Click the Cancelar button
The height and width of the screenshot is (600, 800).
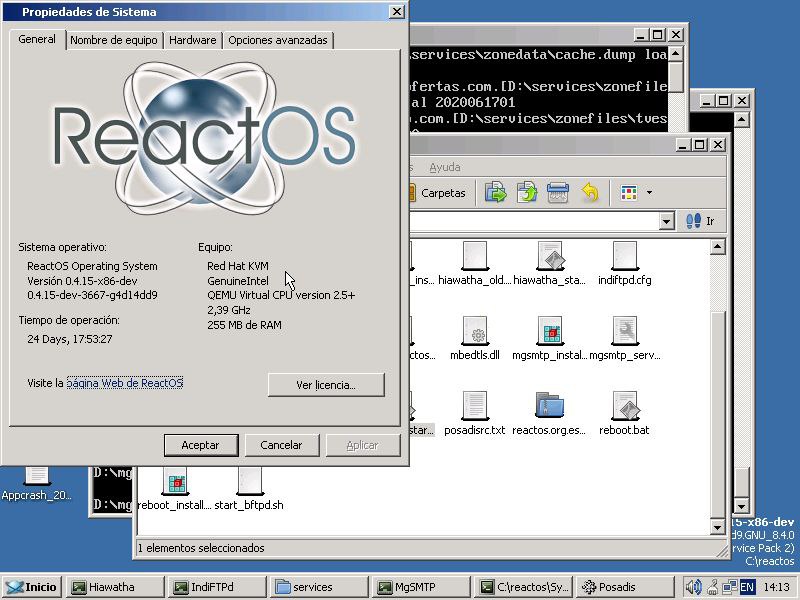(282, 445)
